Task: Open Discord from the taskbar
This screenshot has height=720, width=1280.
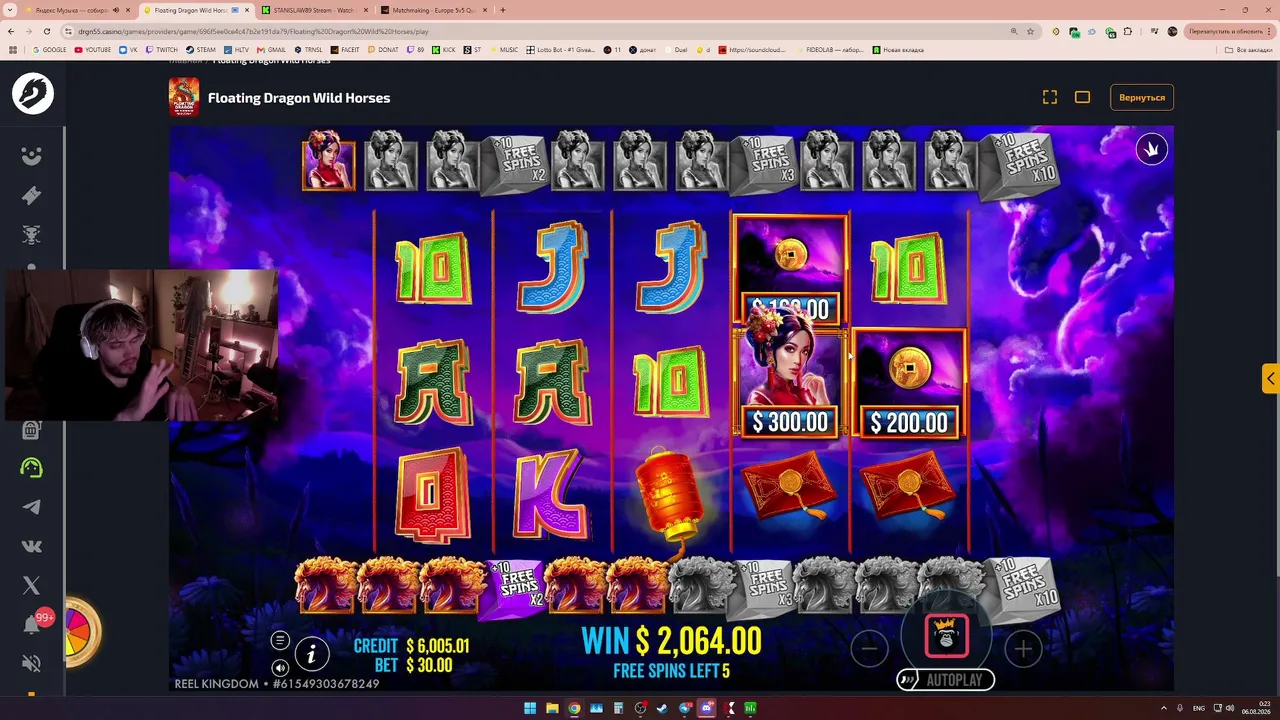Action: tap(707, 709)
